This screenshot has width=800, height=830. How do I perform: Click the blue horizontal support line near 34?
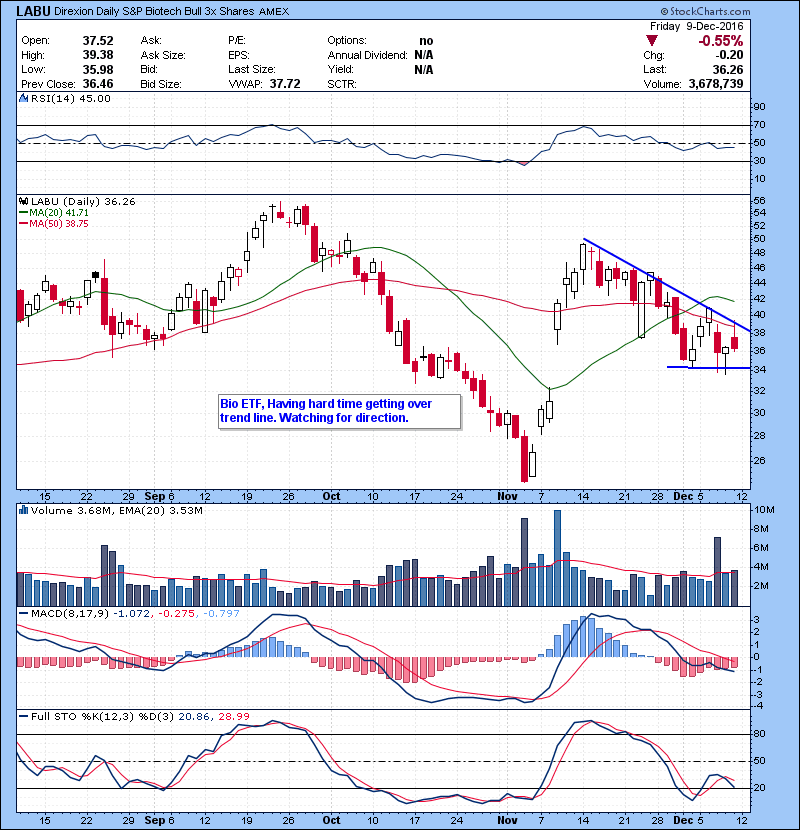708,367
